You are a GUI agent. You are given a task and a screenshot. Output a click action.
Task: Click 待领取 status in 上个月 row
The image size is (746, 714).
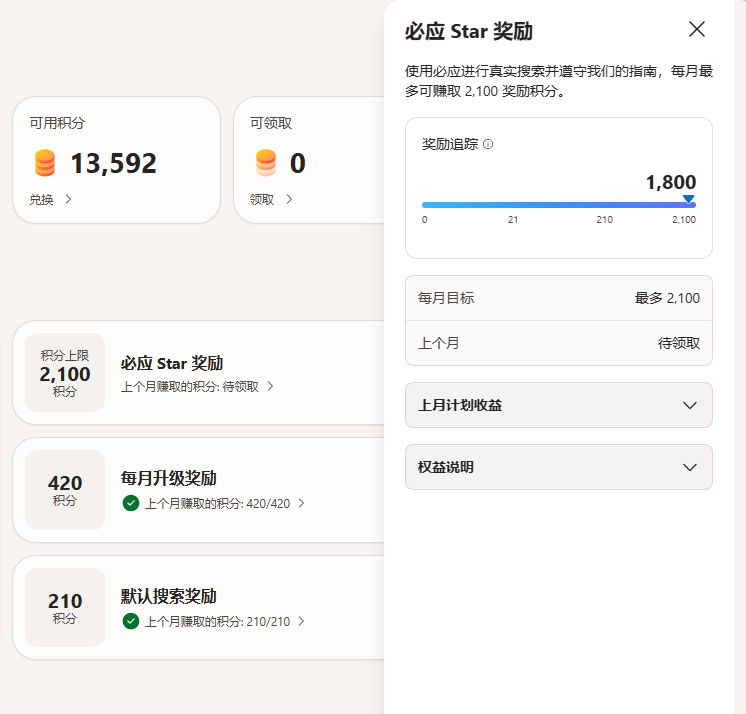(x=678, y=343)
